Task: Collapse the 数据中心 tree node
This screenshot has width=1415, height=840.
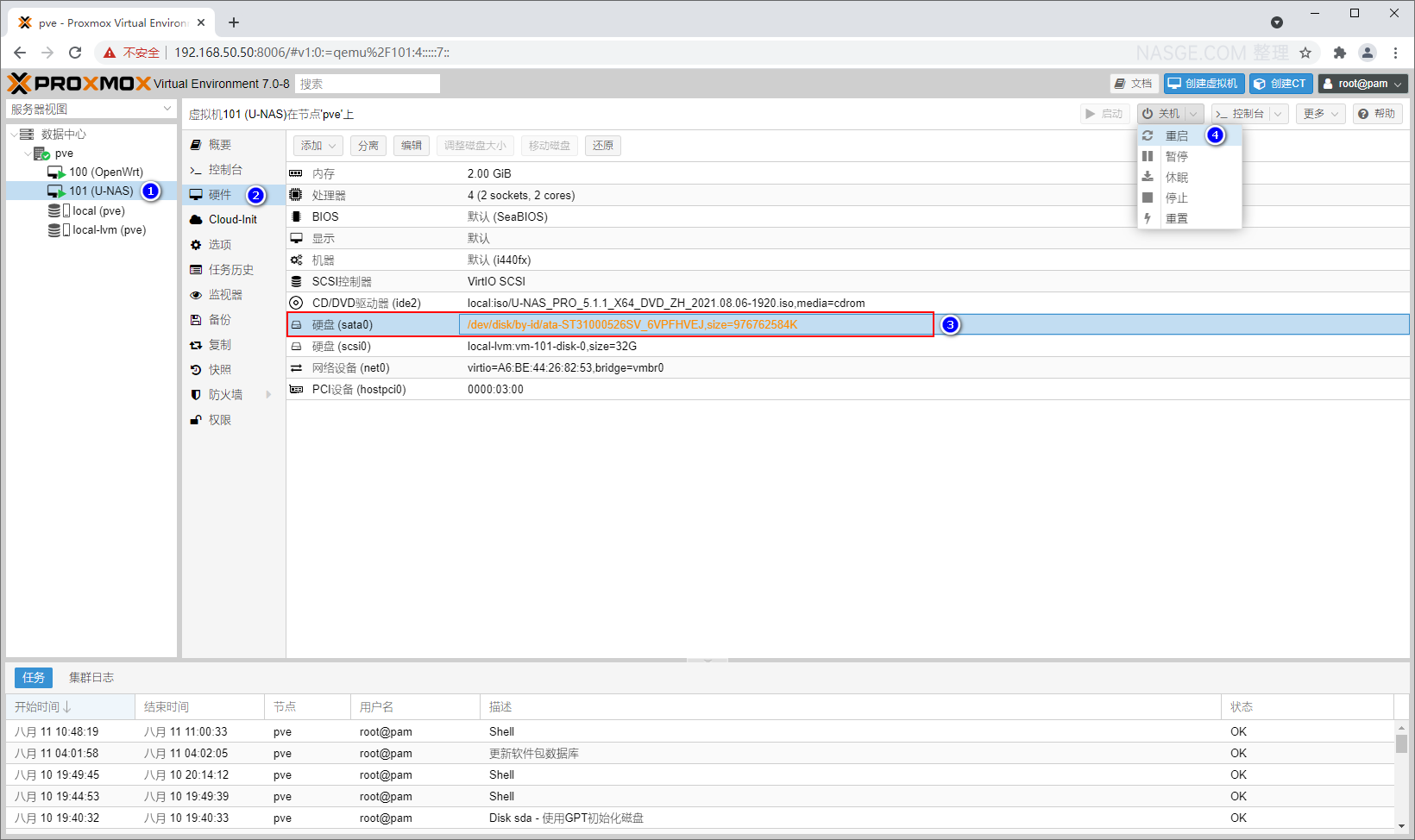Action: 14,135
